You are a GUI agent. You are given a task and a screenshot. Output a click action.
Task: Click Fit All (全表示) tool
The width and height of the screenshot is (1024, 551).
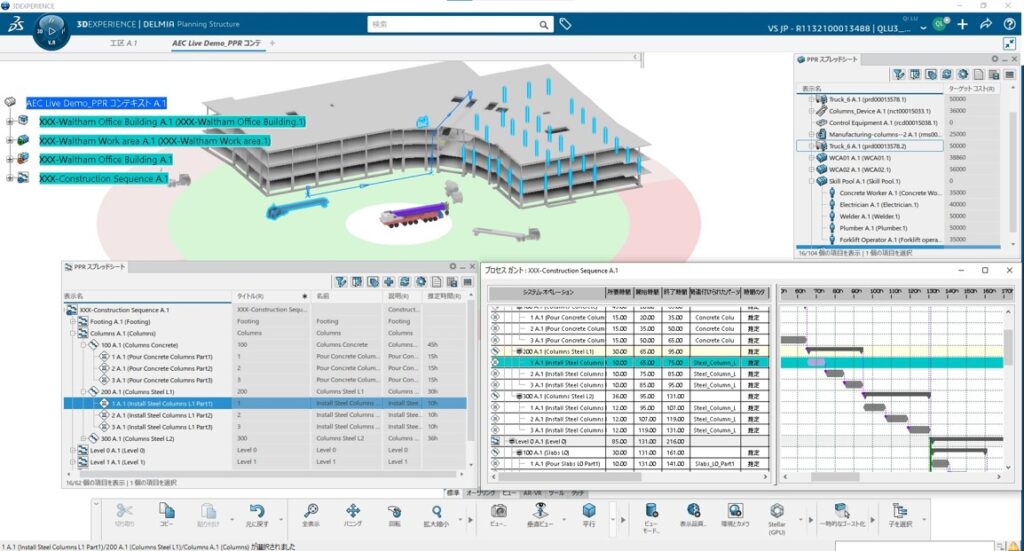click(x=311, y=514)
